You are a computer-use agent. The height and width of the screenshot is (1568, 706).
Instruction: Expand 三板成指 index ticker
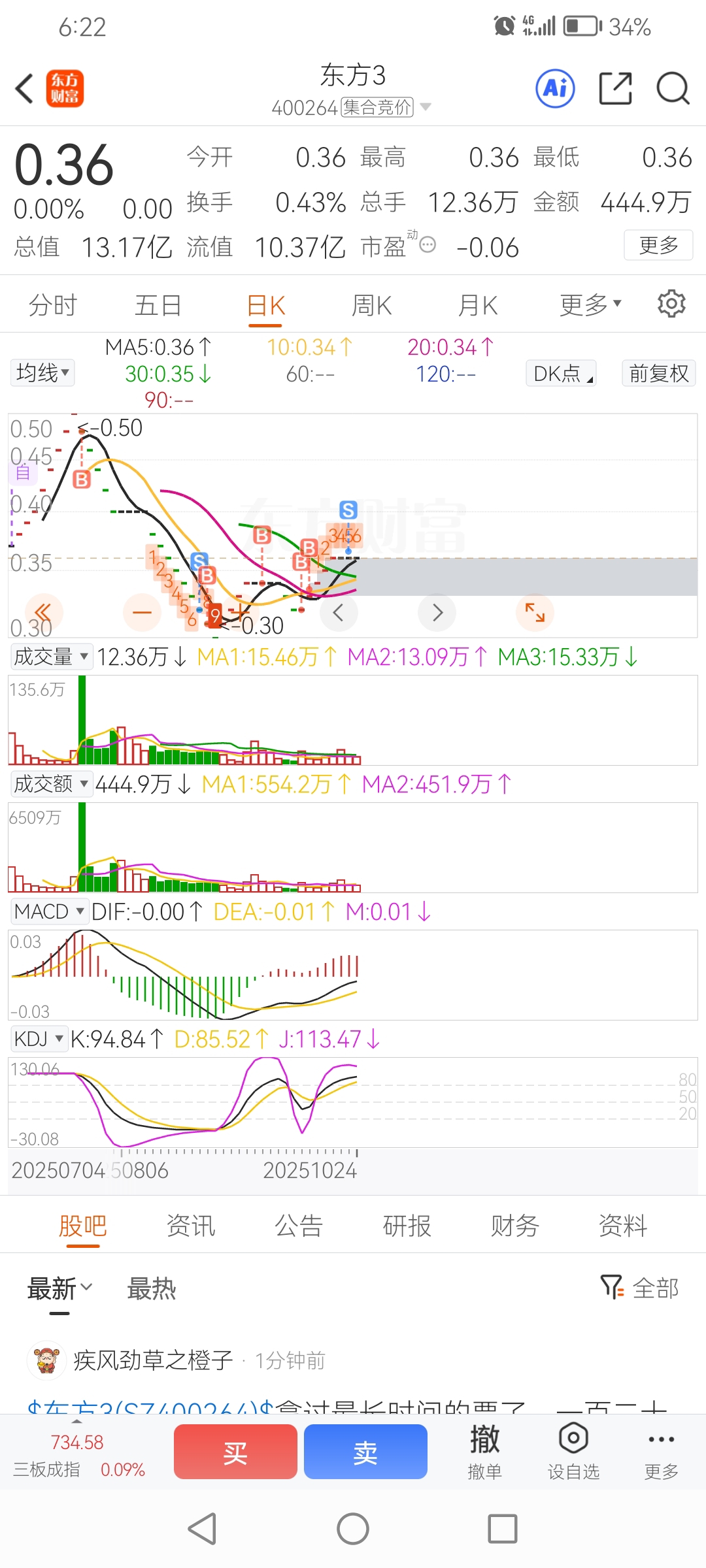tap(77, 1452)
